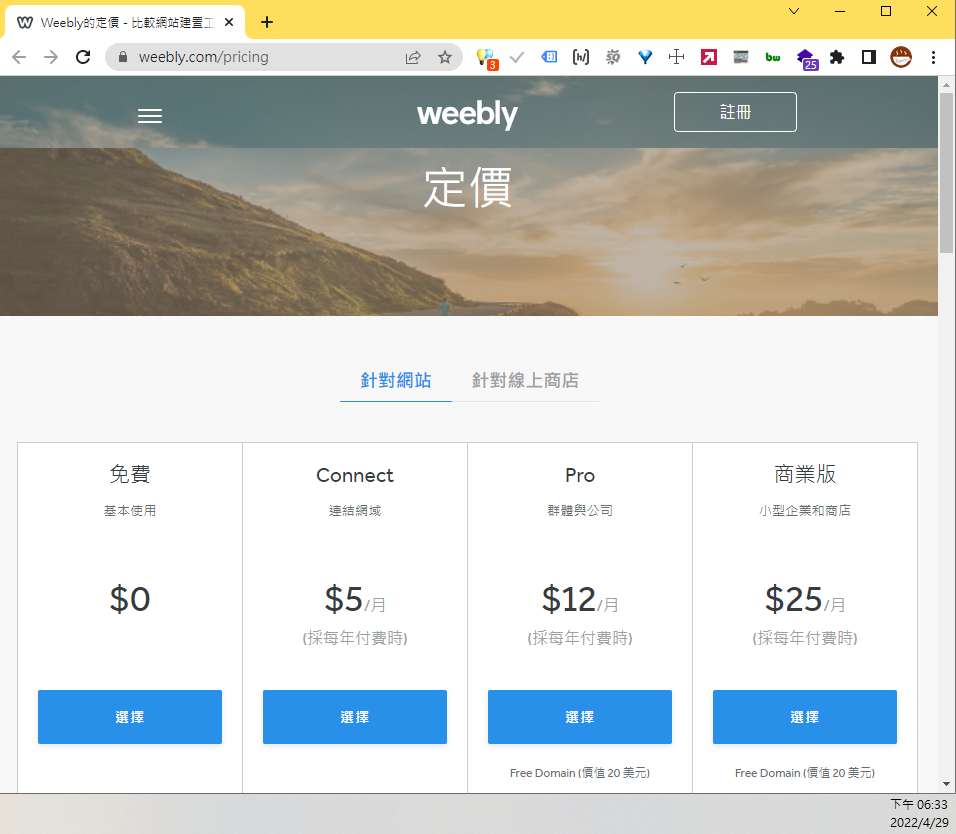Click the 定價 page heading

(x=468, y=188)
